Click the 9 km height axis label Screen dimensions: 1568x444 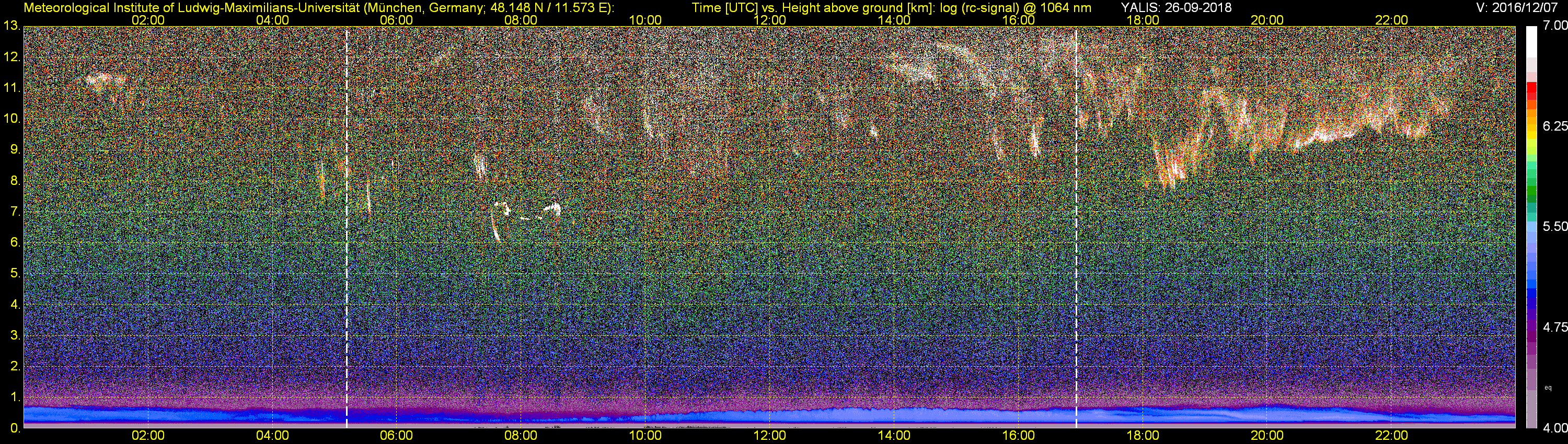(x=15, y=149)
